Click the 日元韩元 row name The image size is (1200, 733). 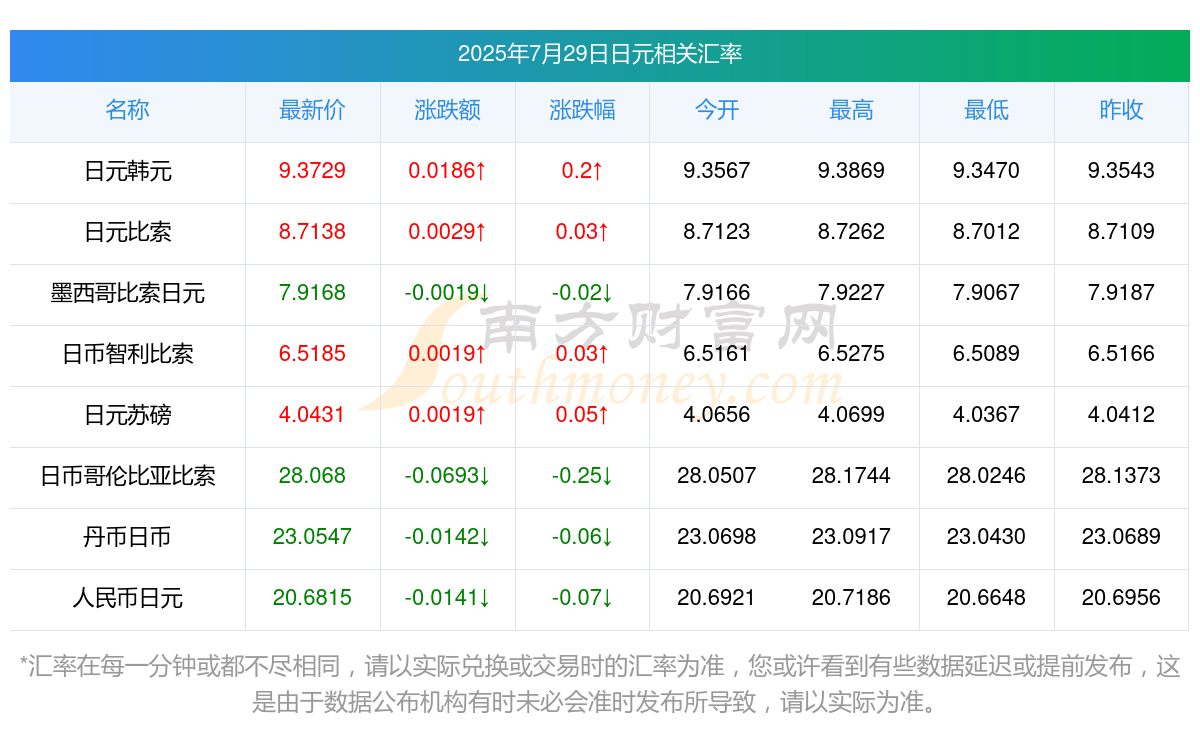click(128, 171)
